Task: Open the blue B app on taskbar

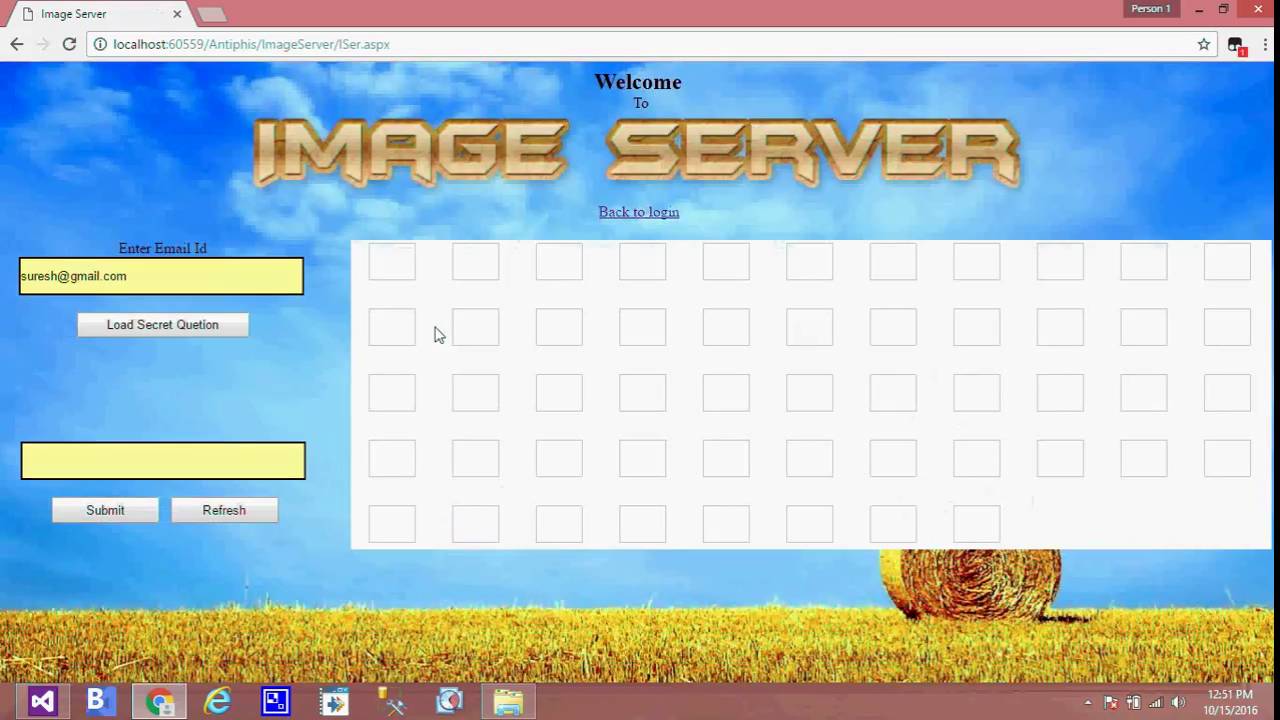Action: coord(100,701)
